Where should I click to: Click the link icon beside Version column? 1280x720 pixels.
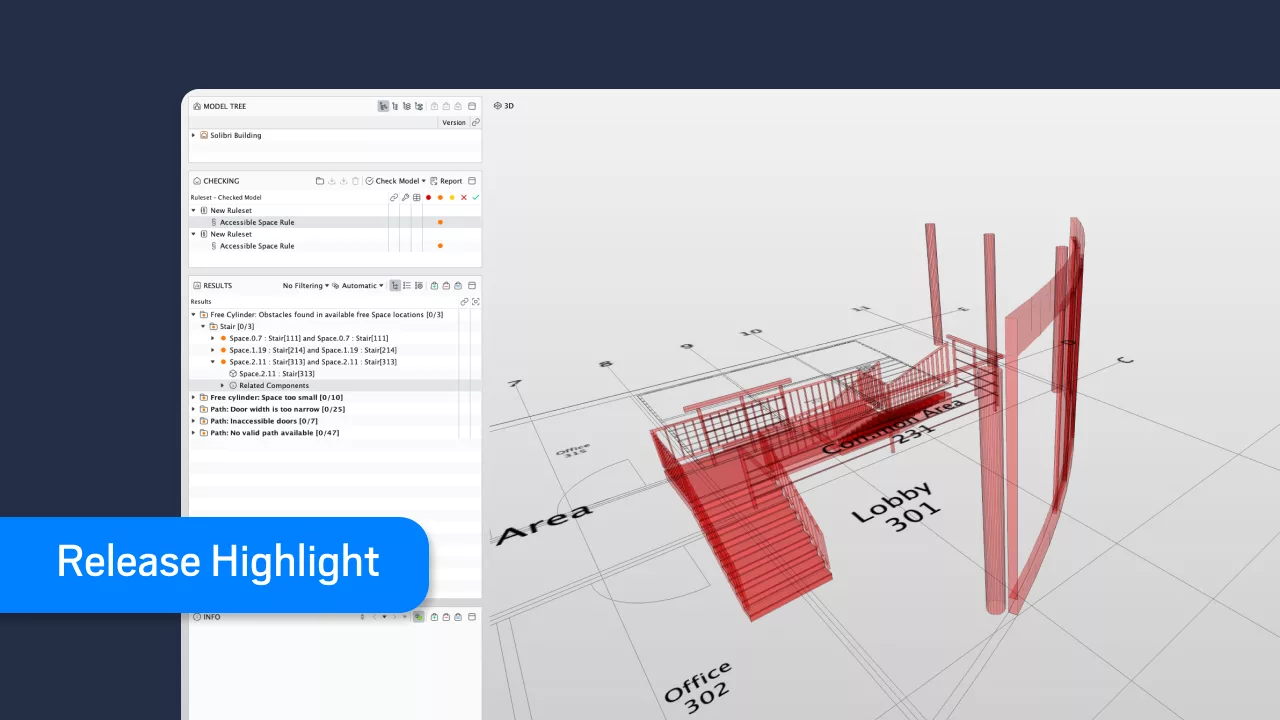tap(475, 122)
